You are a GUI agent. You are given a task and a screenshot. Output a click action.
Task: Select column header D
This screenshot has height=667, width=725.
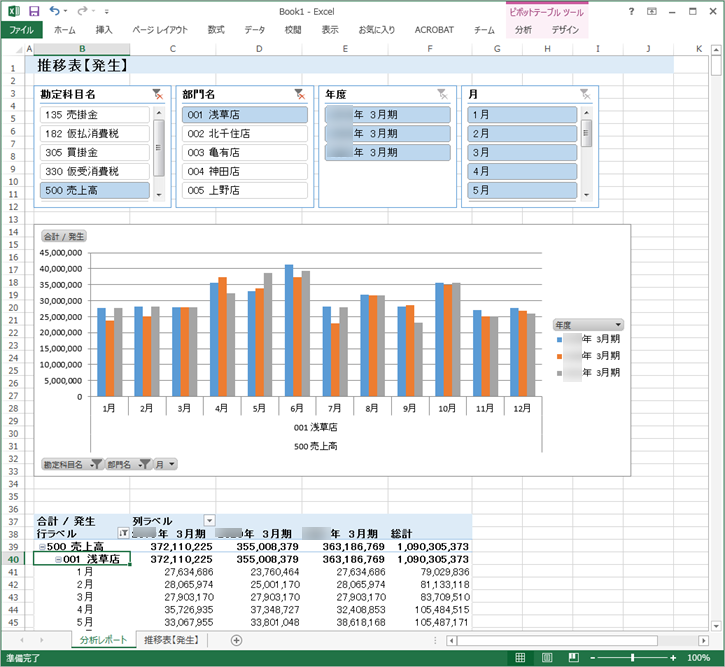pos(259,49)
